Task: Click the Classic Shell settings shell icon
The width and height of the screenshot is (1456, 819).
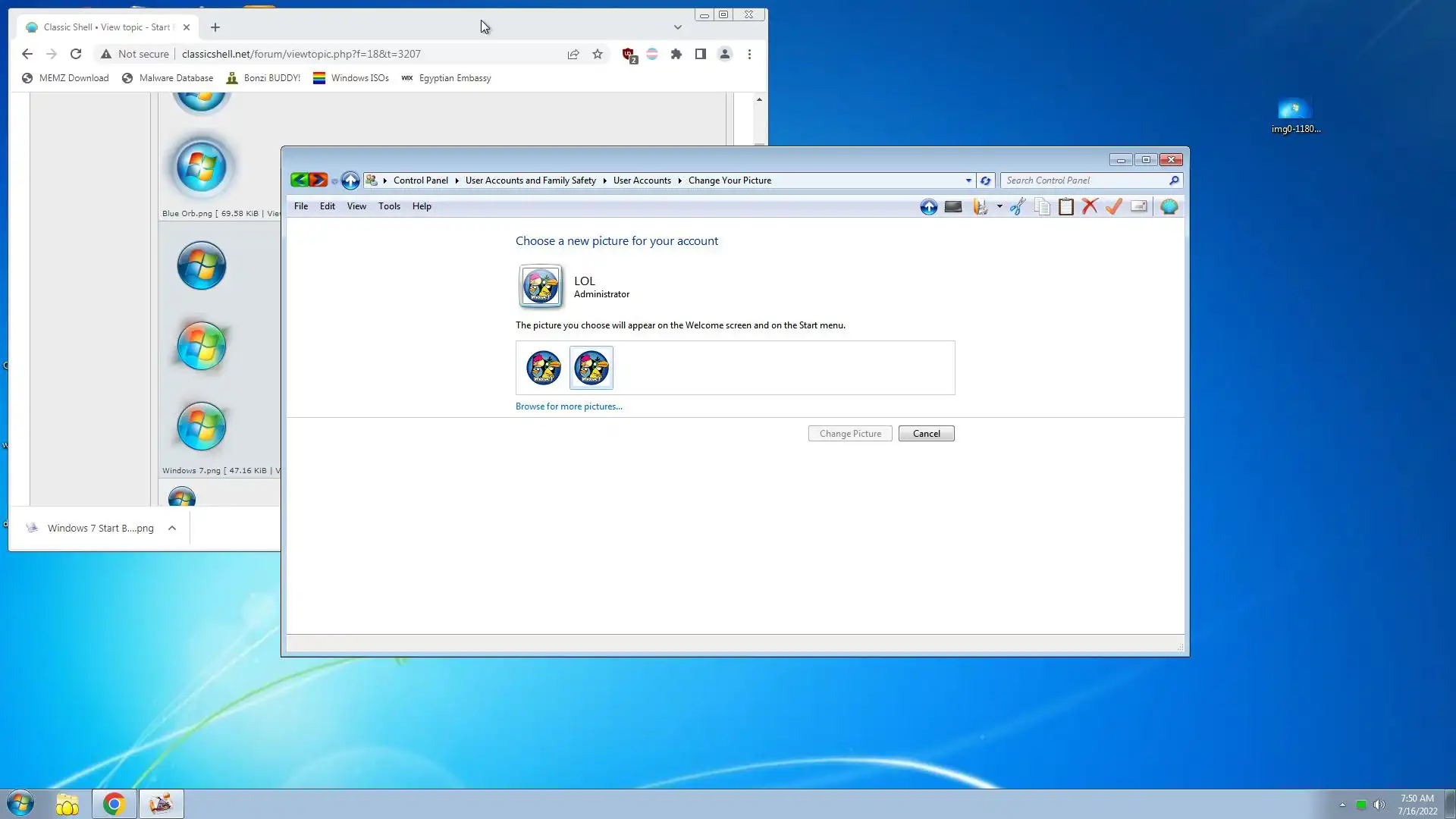Action: (x=1169, y=206)
